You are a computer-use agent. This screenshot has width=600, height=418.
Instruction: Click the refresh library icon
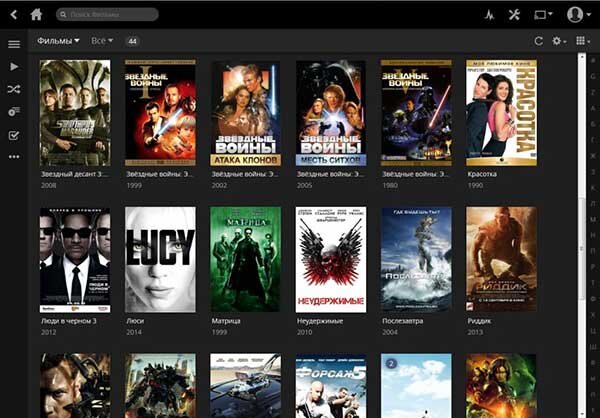click(x=538, y=41)
